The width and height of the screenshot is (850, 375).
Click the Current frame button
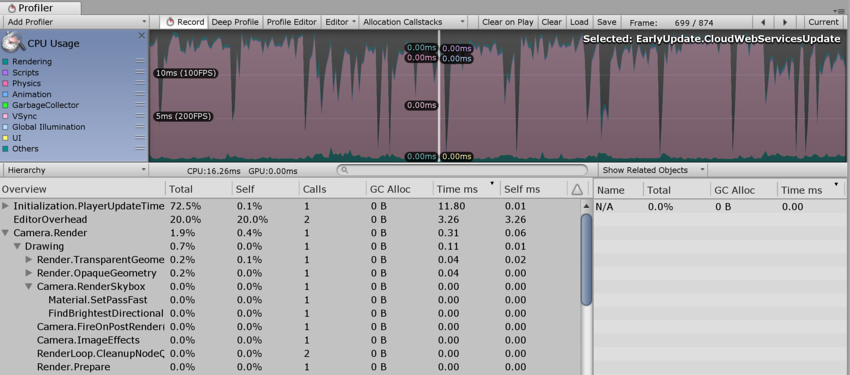click(x=823, y=22)
